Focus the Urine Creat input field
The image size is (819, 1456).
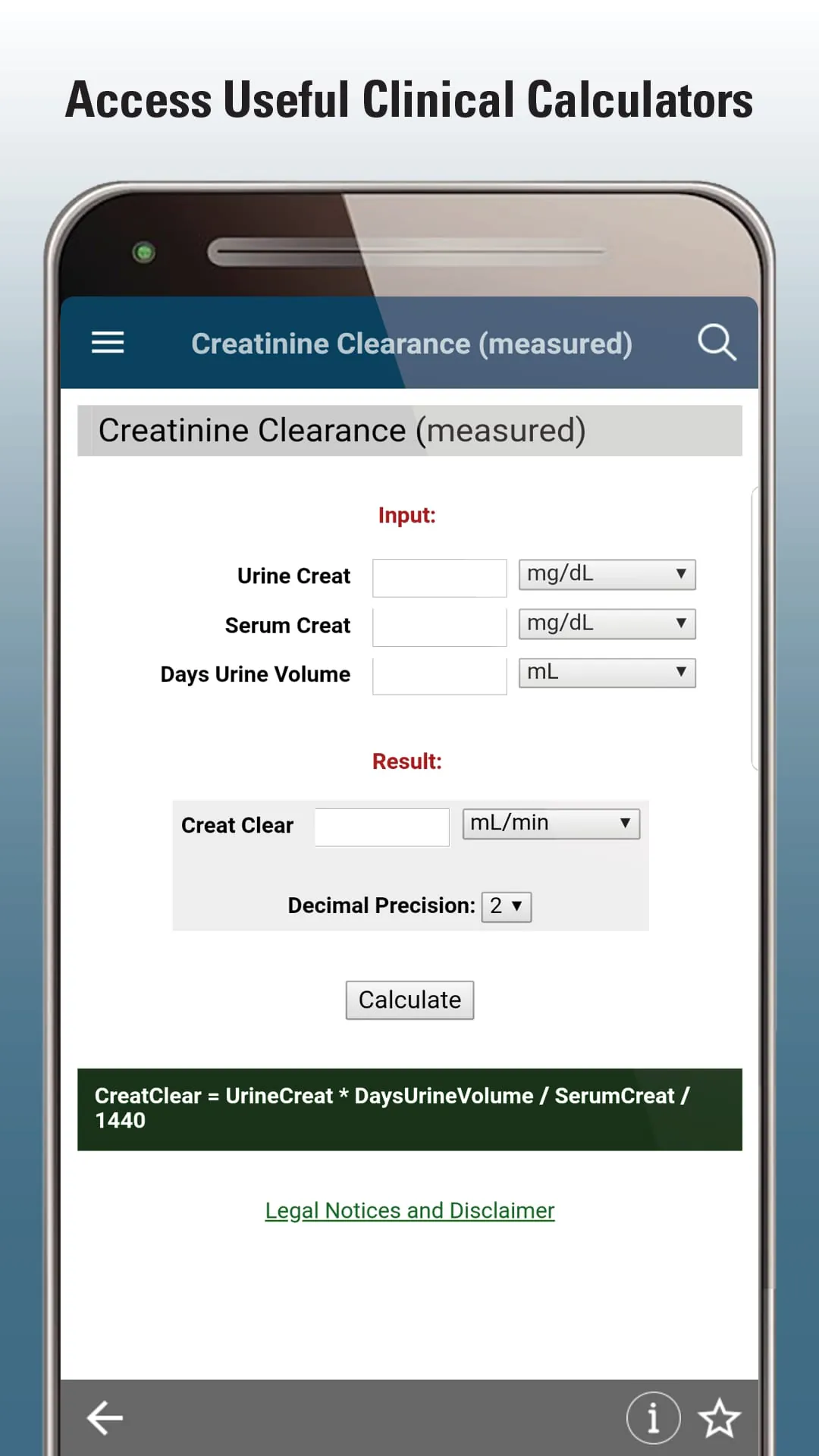click(439, 578)
